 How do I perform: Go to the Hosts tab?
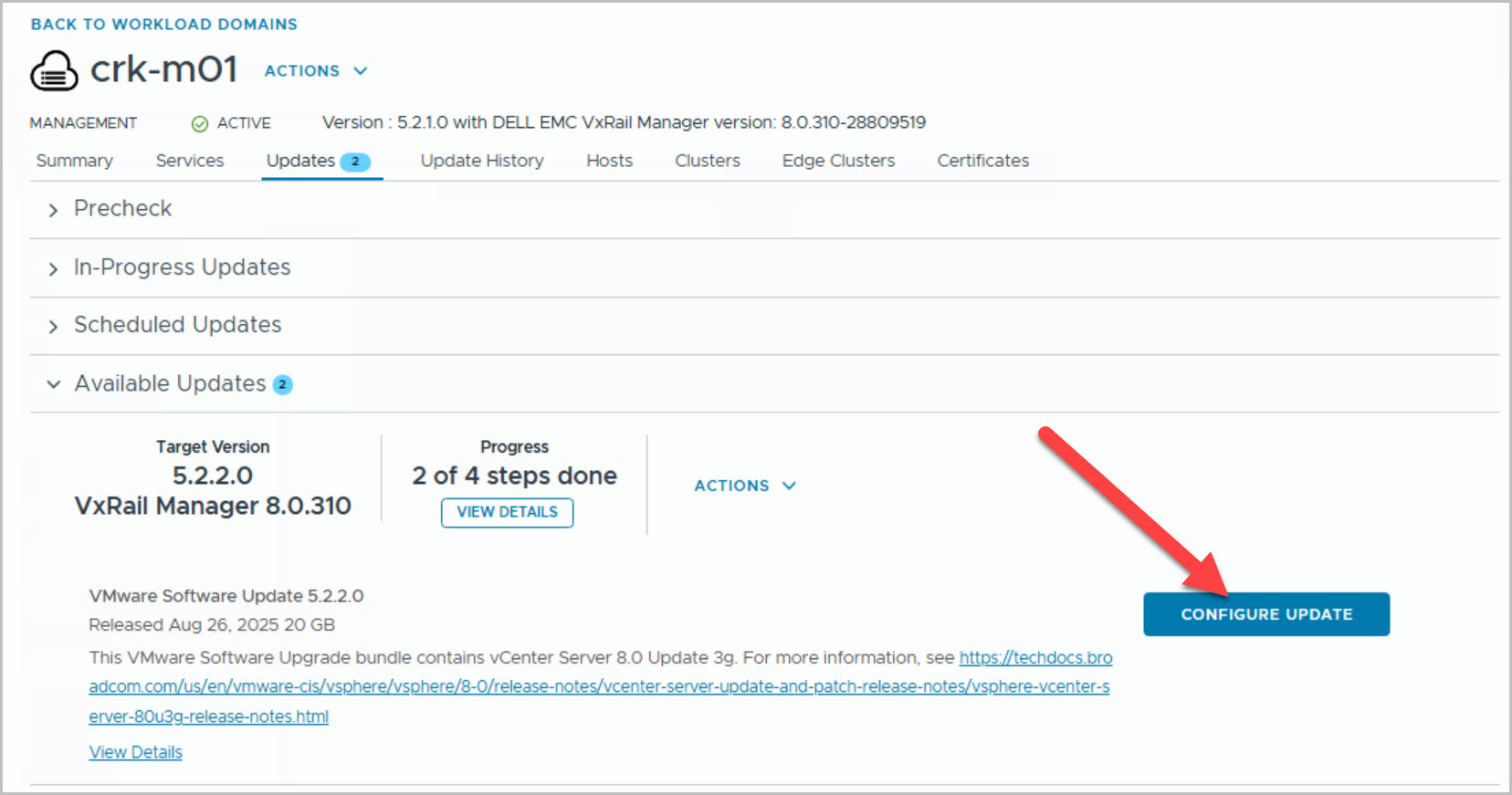610,161
